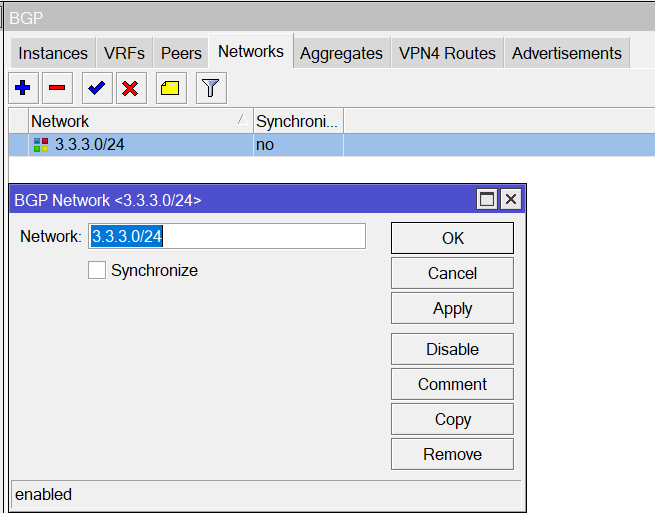The image size is (655, 513).
Task: Click the red X disable icon
Action: 130,89
